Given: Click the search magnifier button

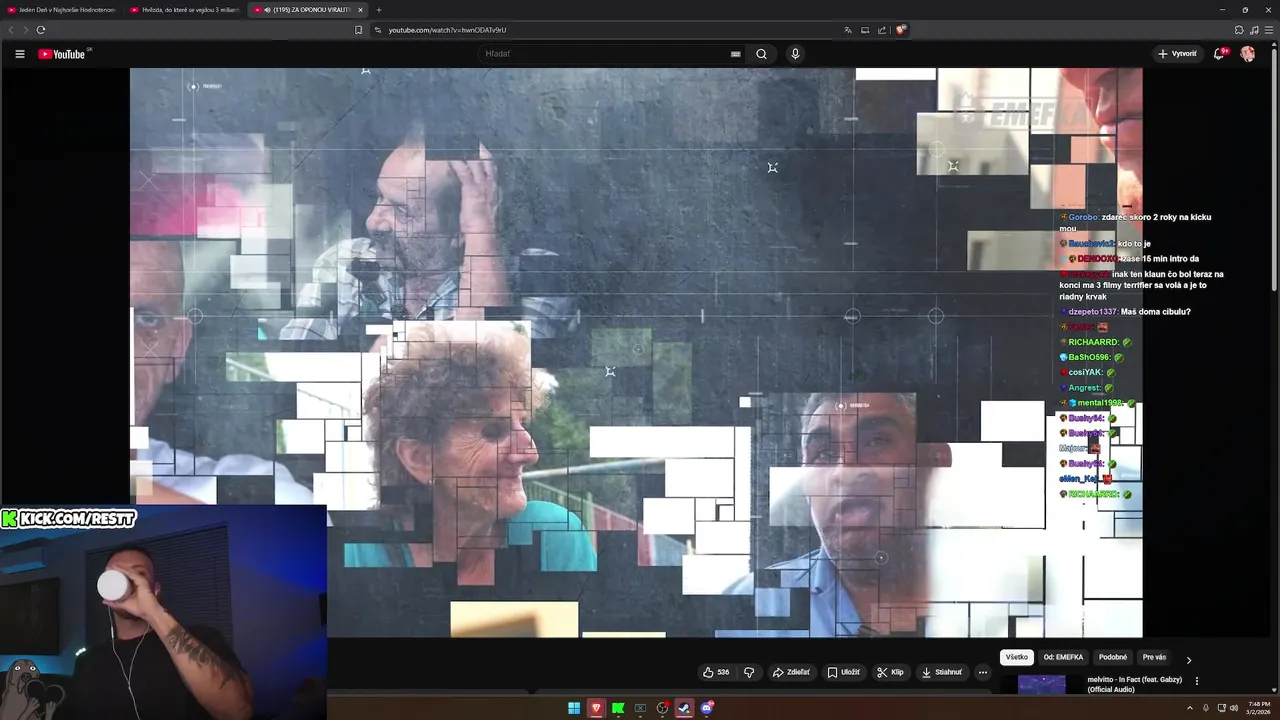Looking at the screenshot, I should click(x=761, y=54).
